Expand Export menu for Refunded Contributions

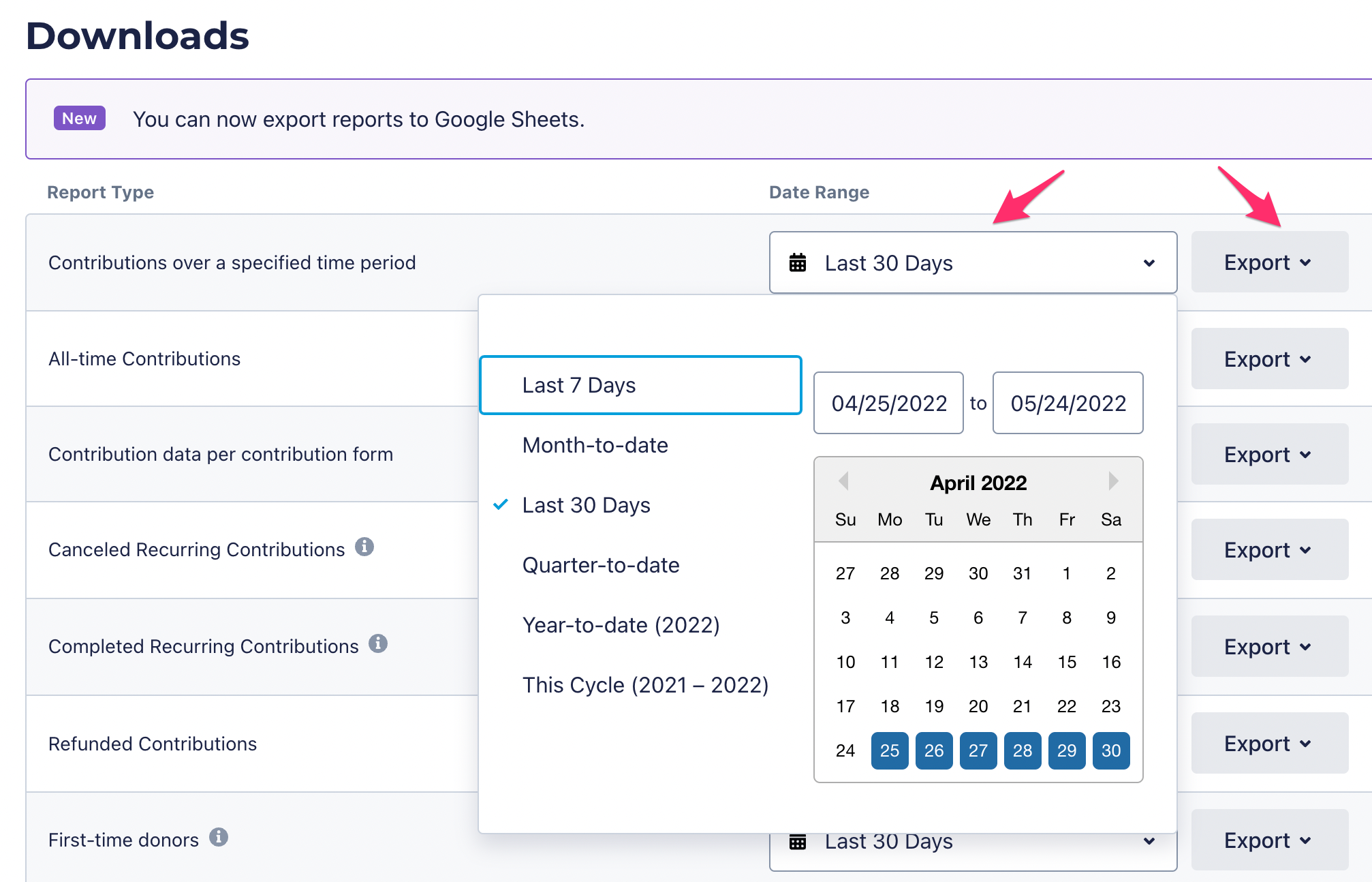[x=1268, y=744]
